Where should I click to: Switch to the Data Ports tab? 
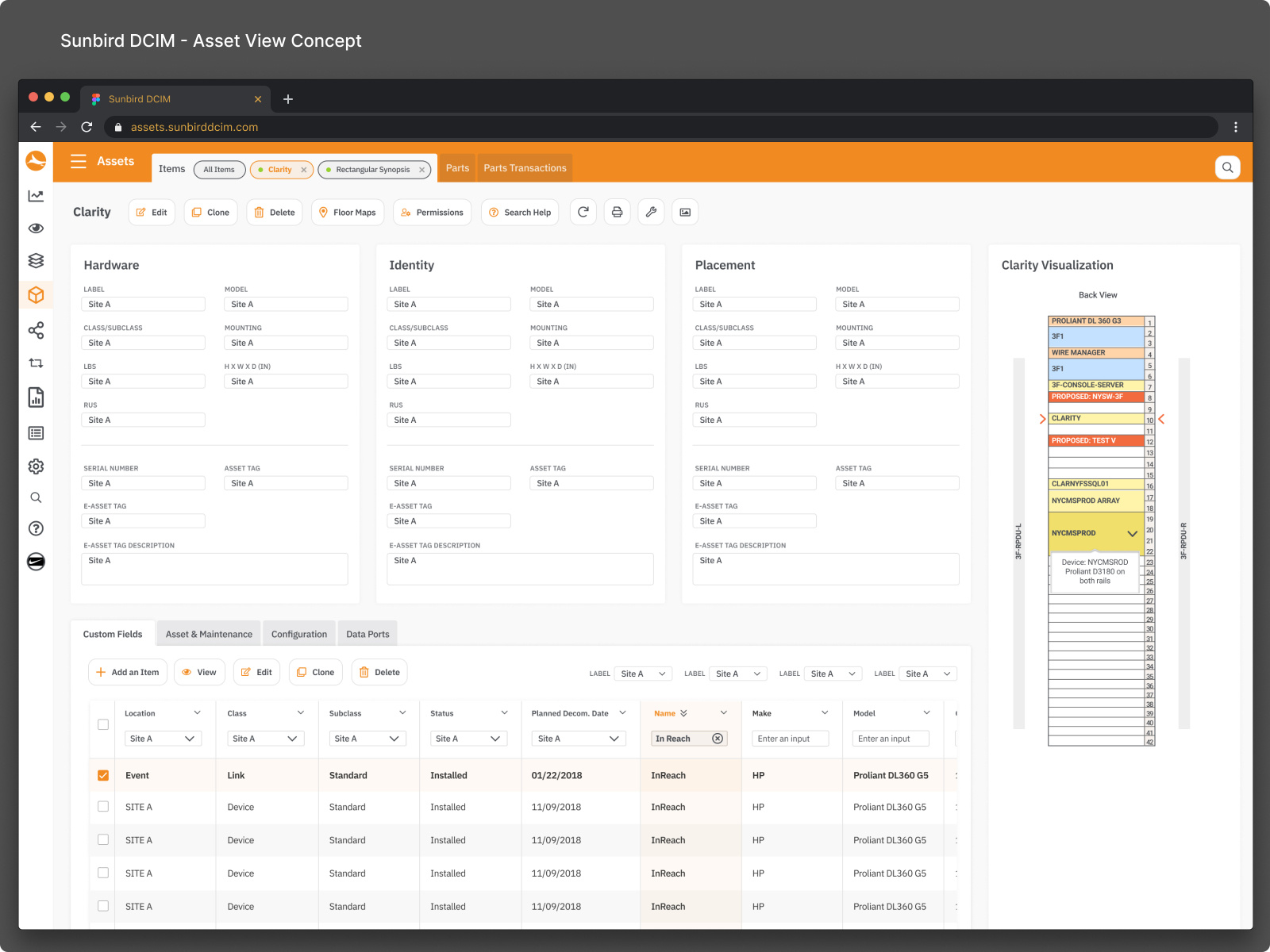368,633
